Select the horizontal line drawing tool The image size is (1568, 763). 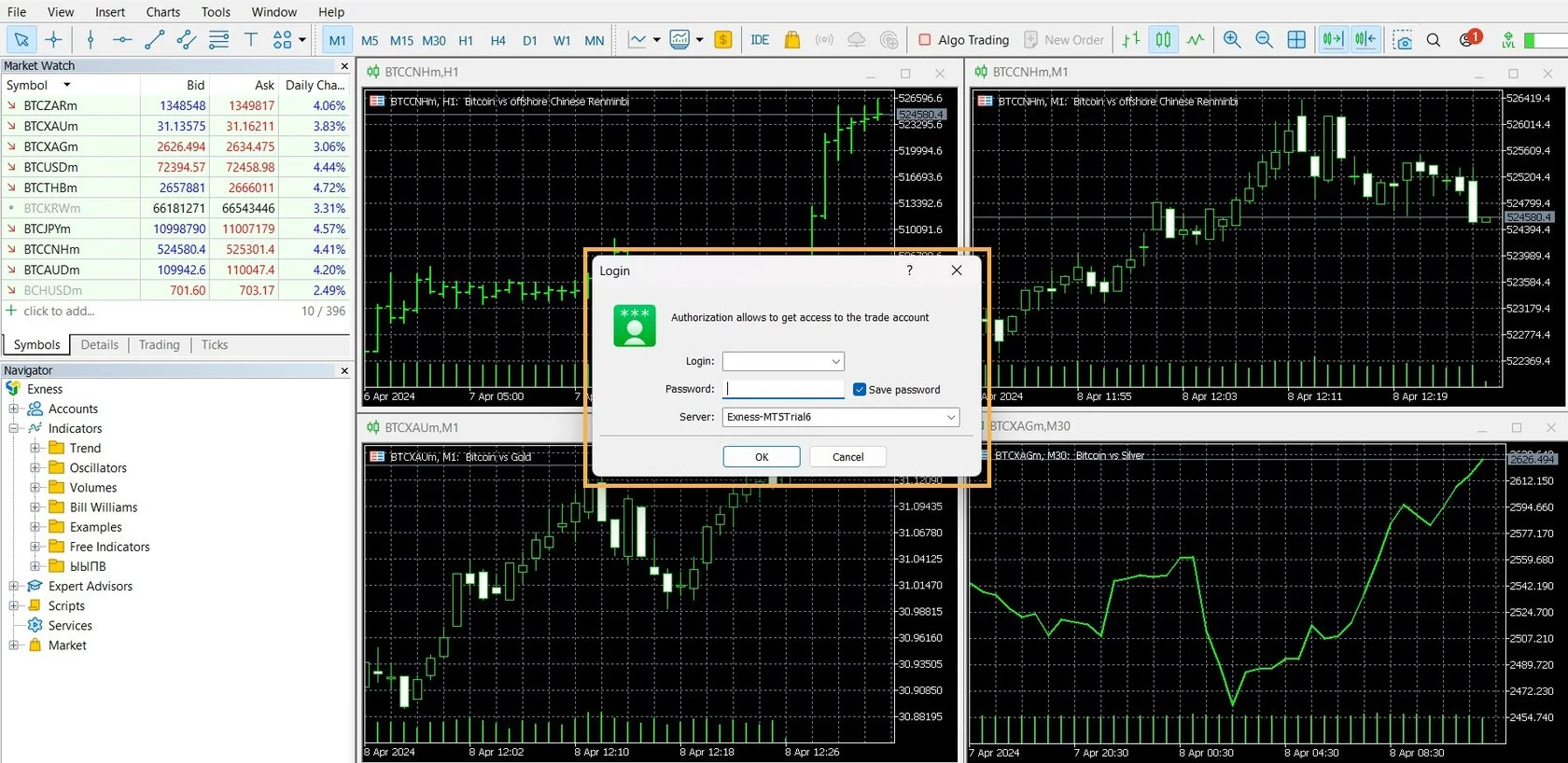click(x=122, y=39)
